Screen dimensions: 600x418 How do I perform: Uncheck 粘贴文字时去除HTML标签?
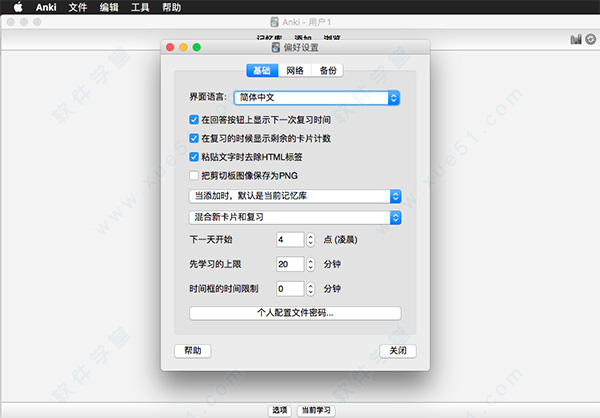point(194,157)
